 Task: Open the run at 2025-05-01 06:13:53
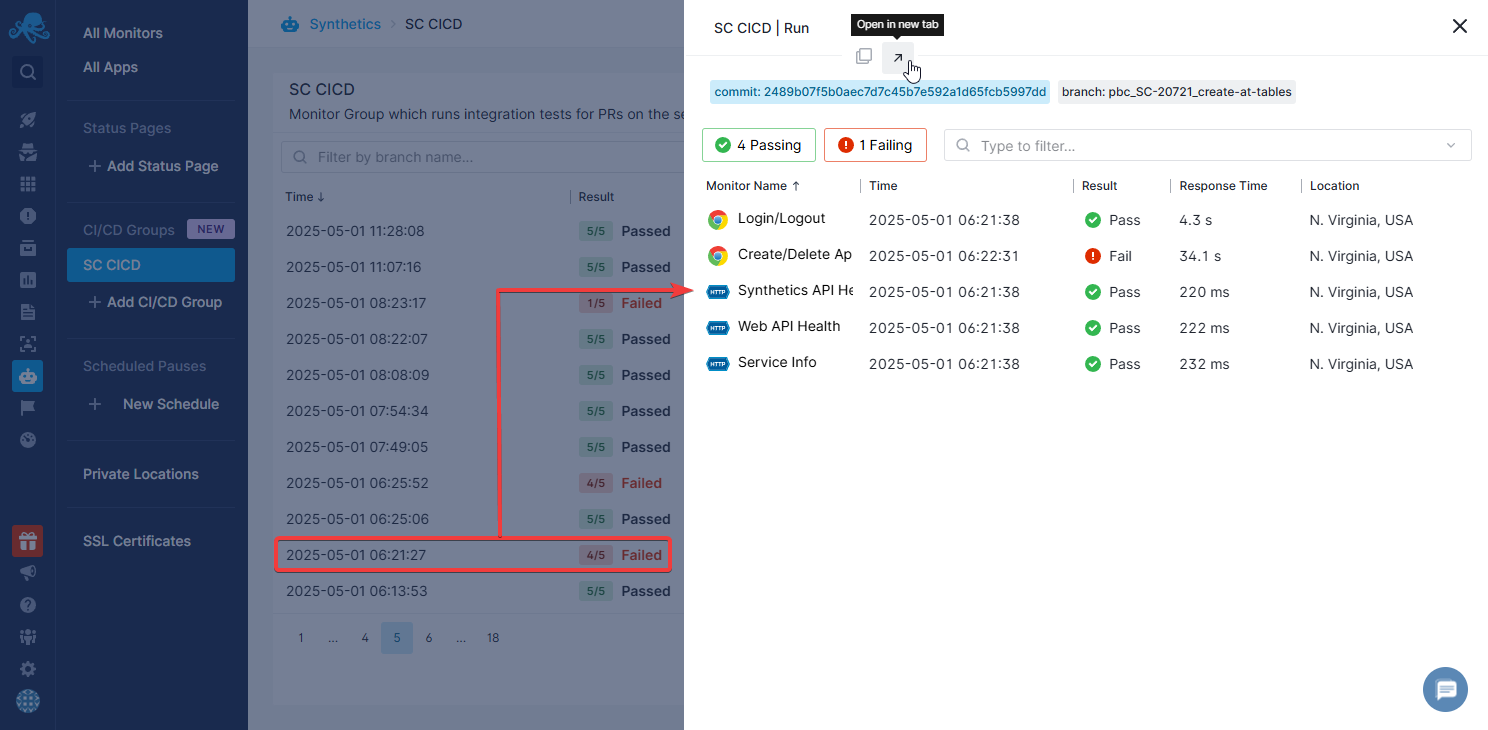pos(479,591)
